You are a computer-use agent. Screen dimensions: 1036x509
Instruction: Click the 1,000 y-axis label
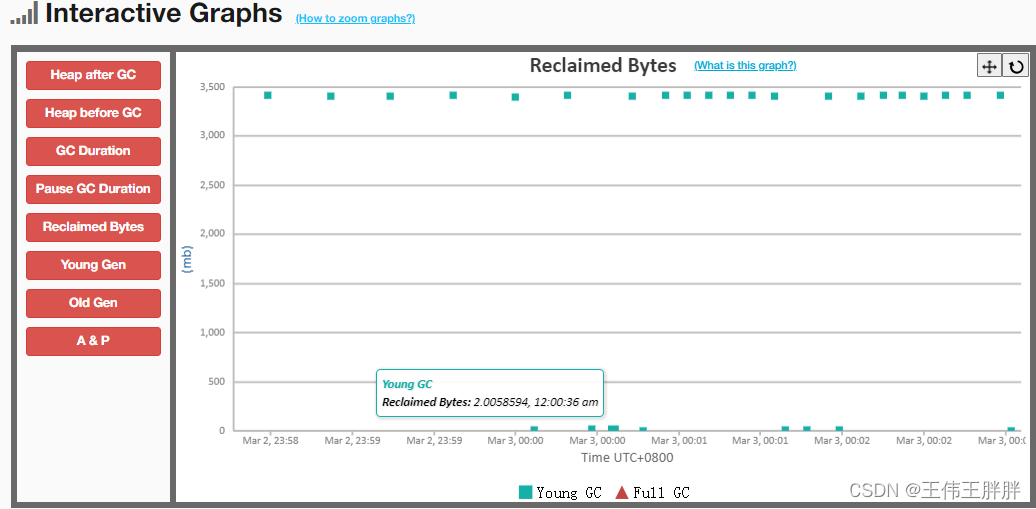pos(212,333)
